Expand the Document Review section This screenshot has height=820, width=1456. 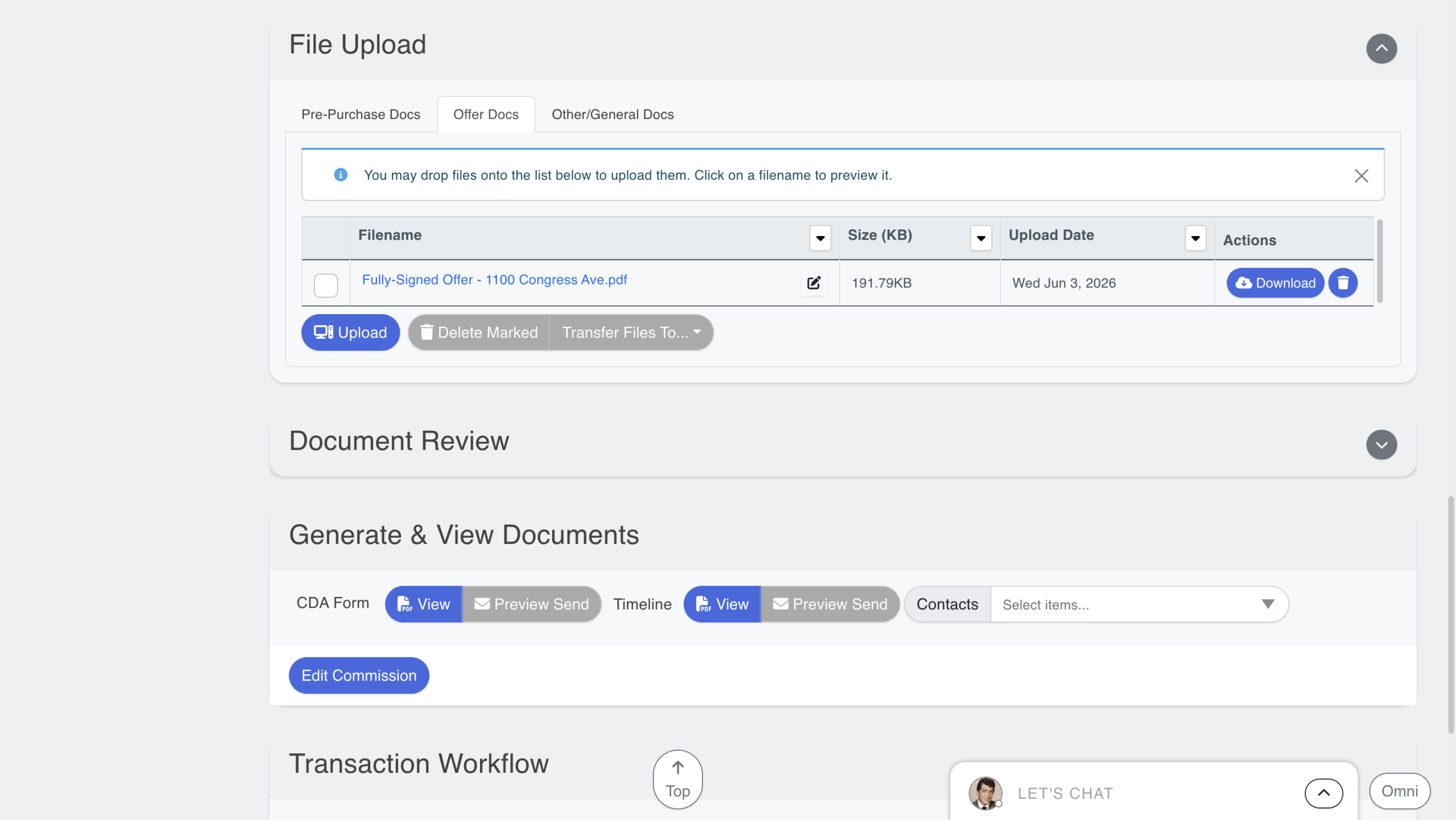click(x=1381, y=444)
